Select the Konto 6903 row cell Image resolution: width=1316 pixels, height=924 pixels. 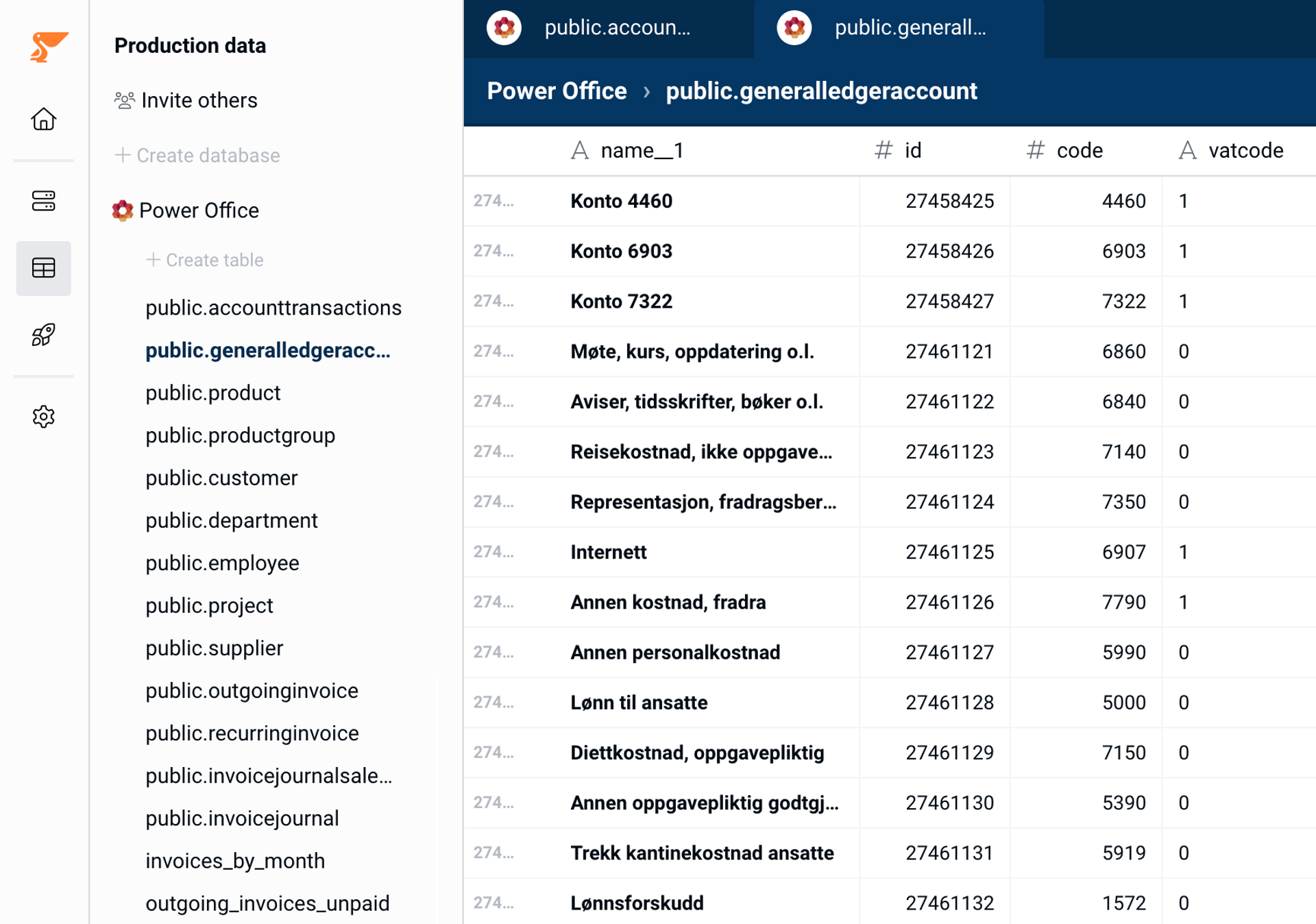pyautogui.click(x=621, y=251)
